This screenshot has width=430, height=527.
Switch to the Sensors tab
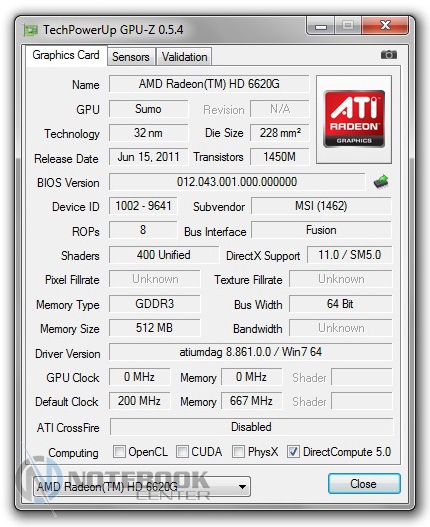point(131,56)
